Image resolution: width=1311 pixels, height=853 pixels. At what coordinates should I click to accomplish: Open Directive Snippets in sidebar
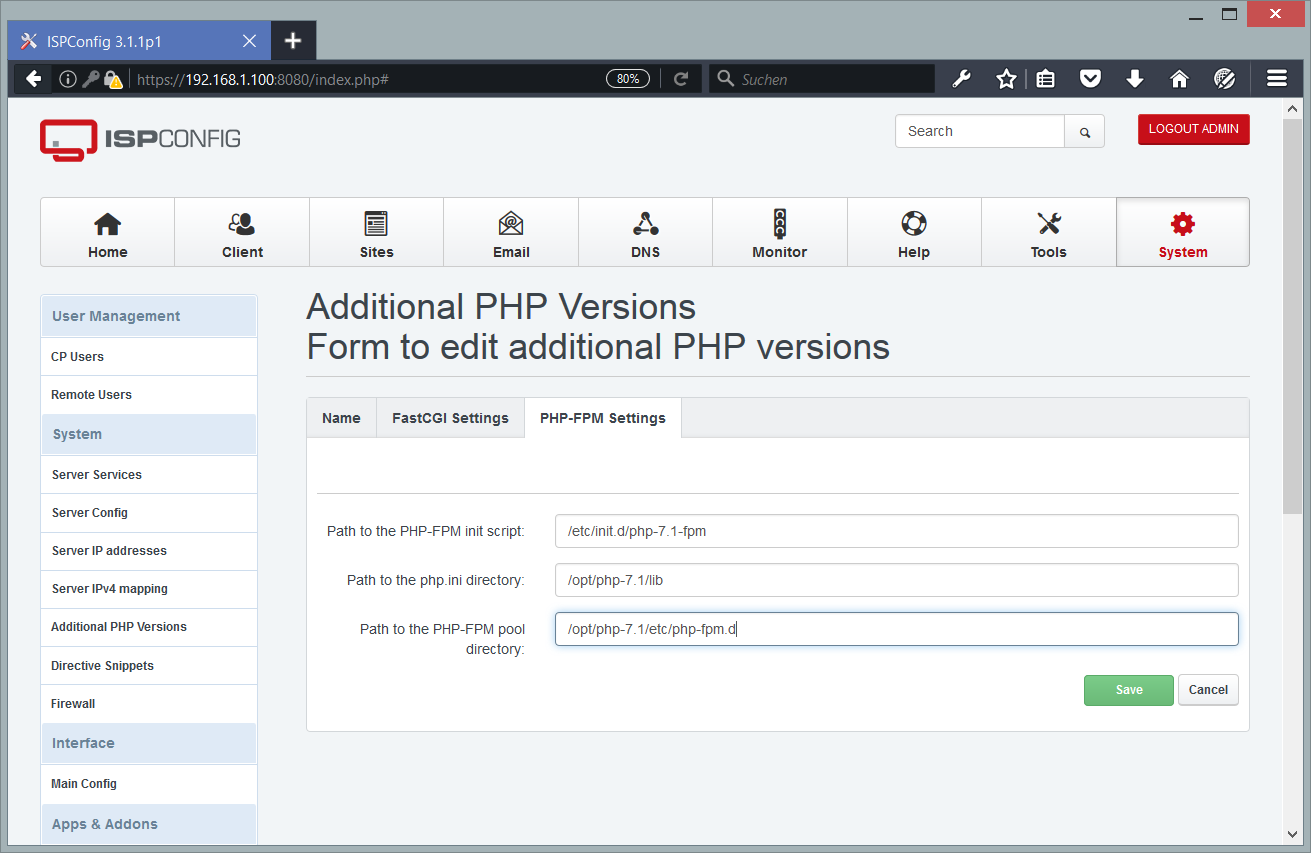[x=149, y=666]
